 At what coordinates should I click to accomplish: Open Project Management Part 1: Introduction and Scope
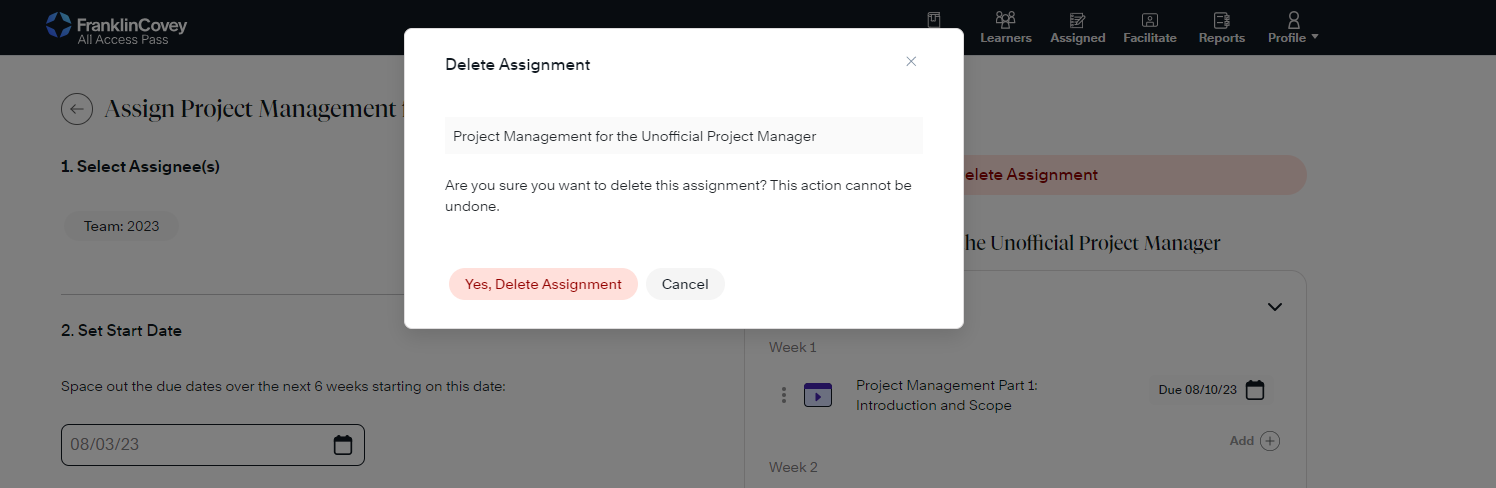(946, 395)
